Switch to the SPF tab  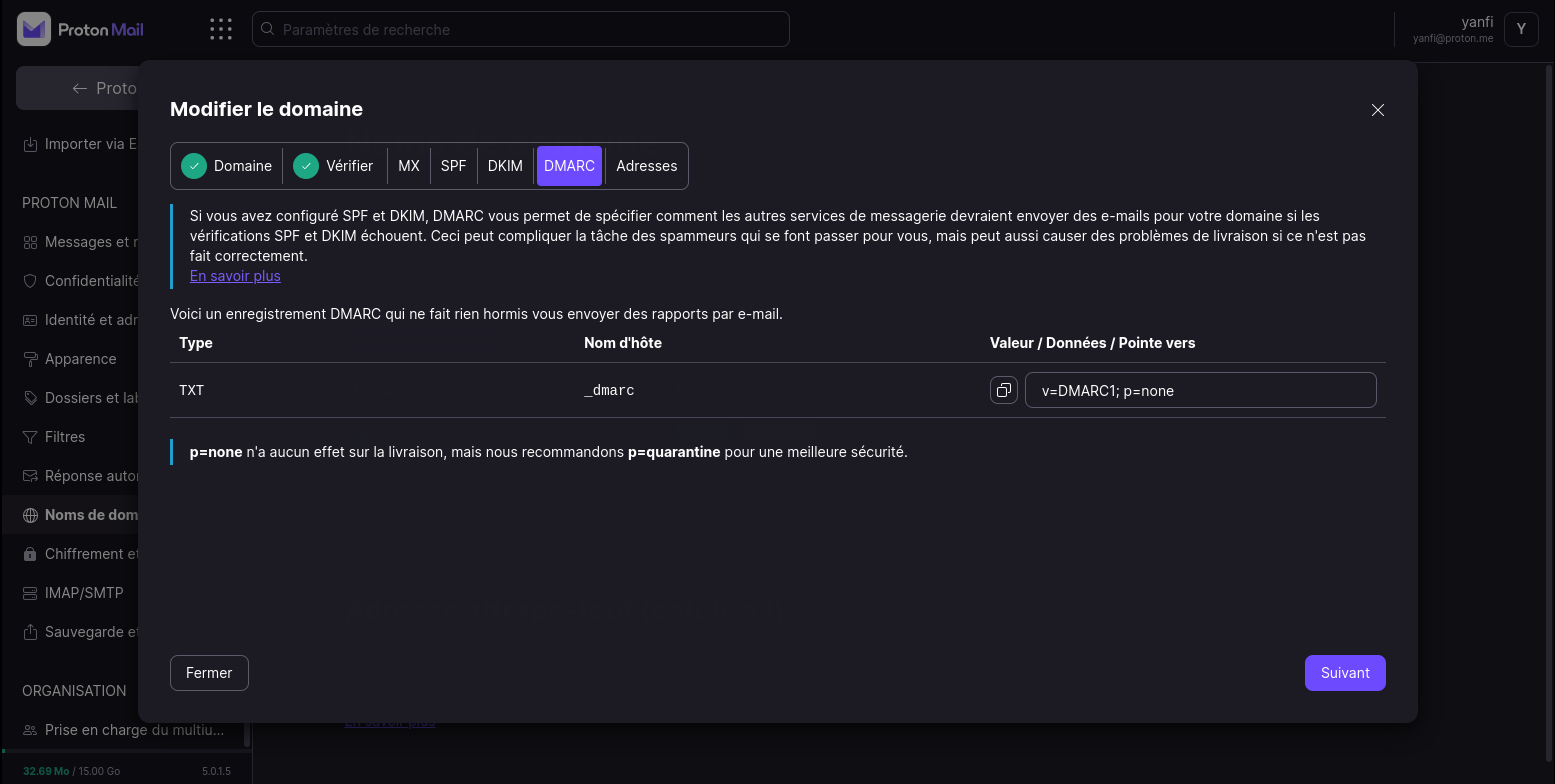click(x=453, y=166)
